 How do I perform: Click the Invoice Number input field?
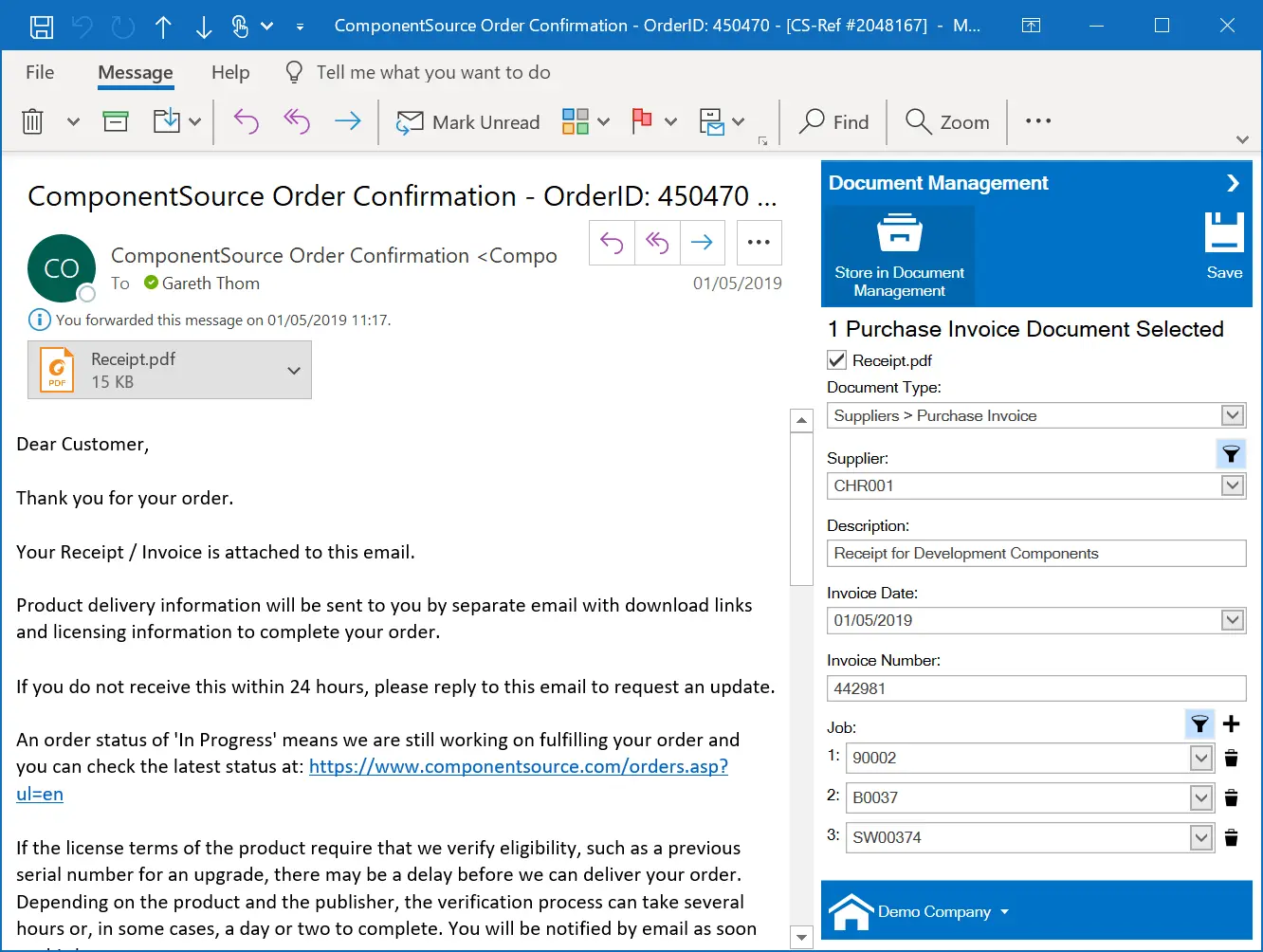pos(1035,688)
